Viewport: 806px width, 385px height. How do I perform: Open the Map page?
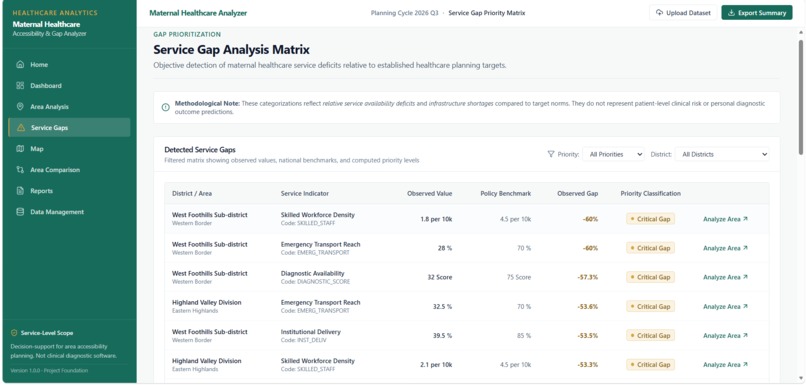[69, 149]
